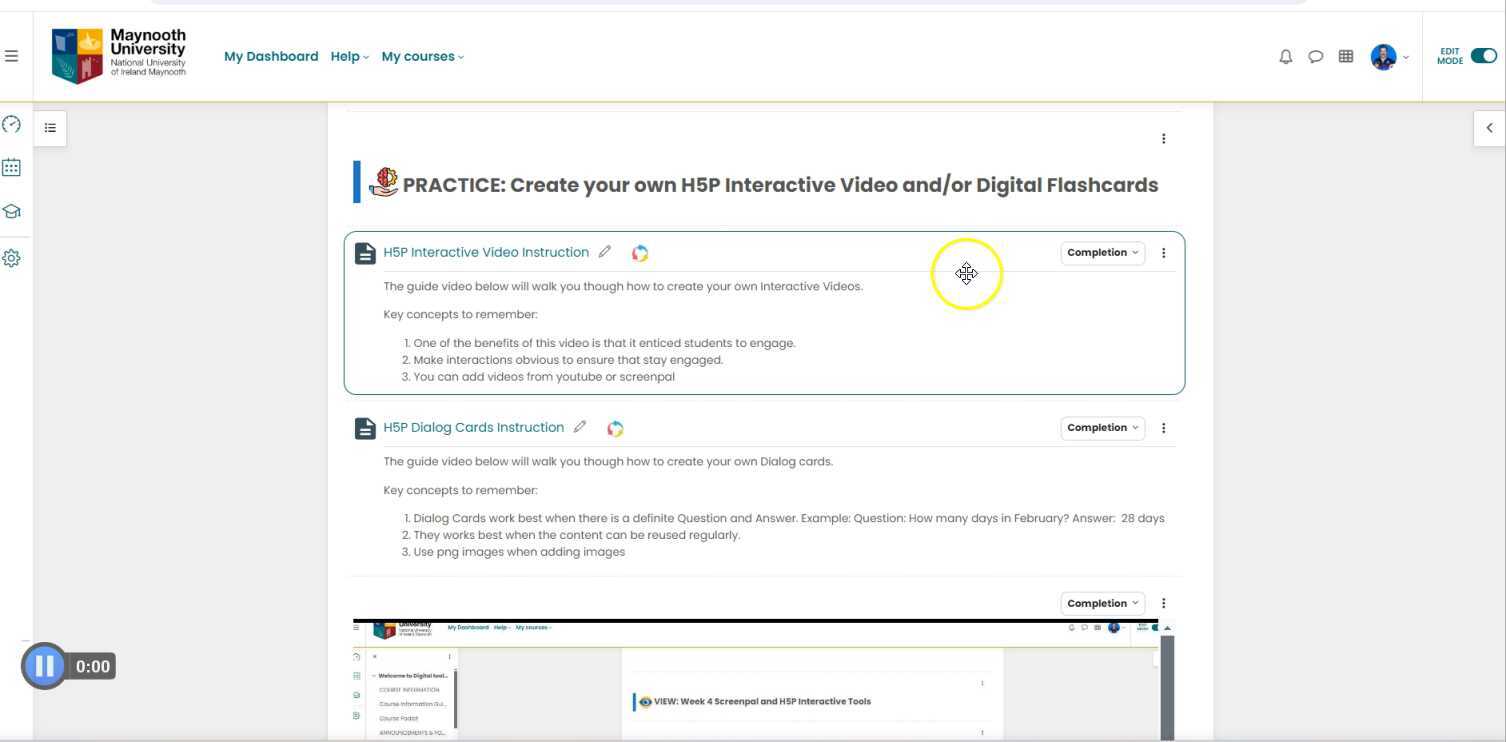
Task: Open the H5P Dialog Cards Instruction link
Action: tap(474, 427)
